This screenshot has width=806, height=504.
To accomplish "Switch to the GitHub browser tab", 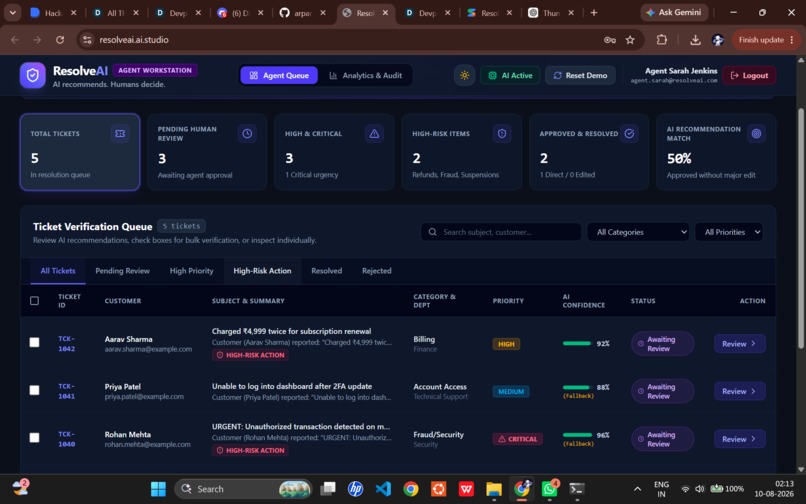I will coord(303,13).
